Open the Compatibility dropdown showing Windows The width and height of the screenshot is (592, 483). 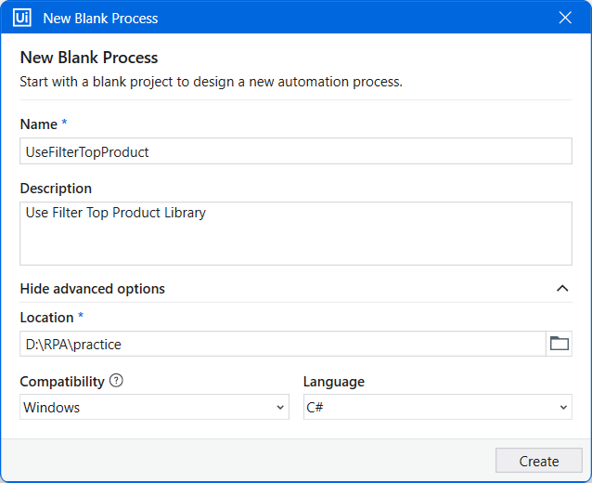[154, 407]
